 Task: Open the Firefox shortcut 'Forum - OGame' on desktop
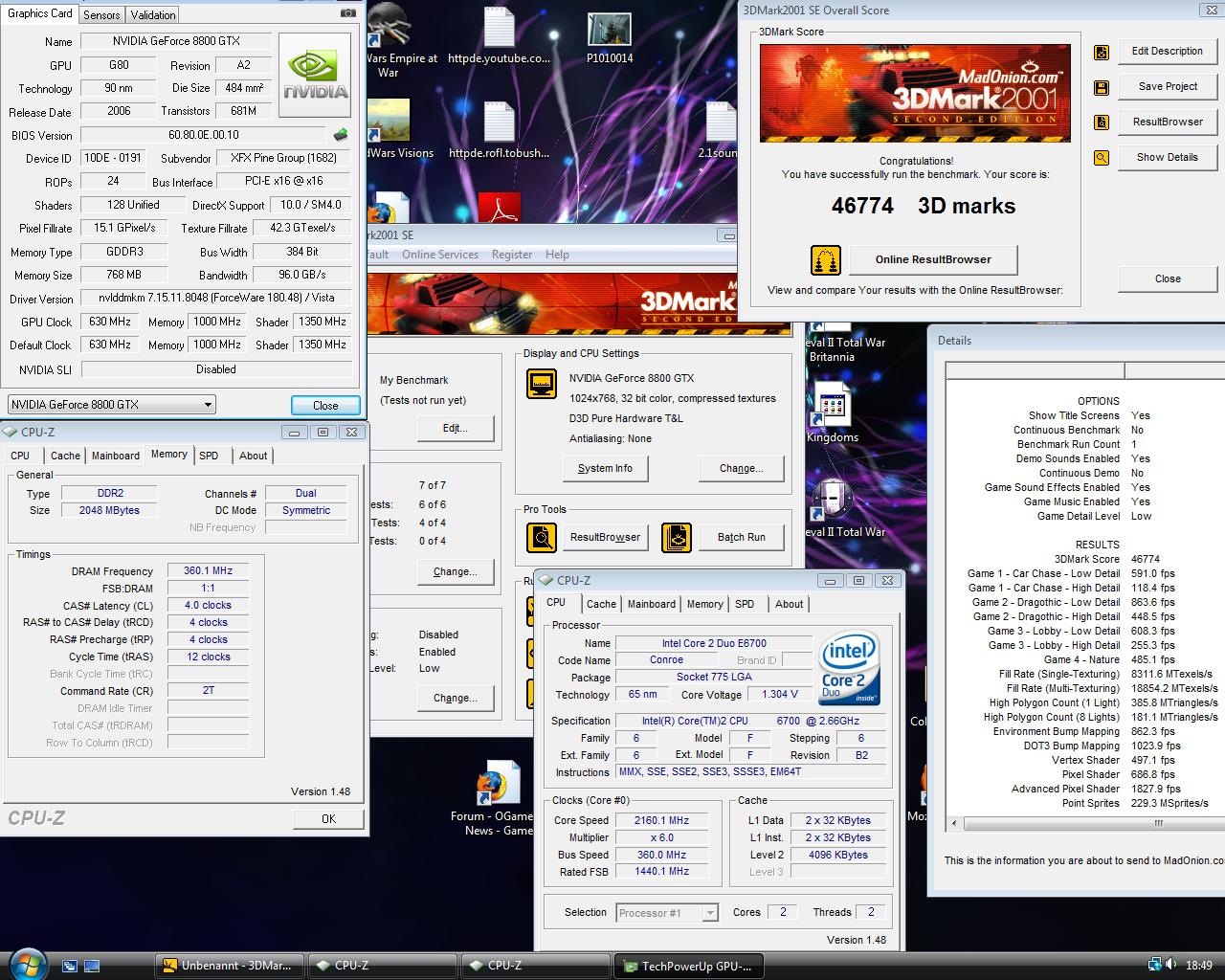(499, 797)
